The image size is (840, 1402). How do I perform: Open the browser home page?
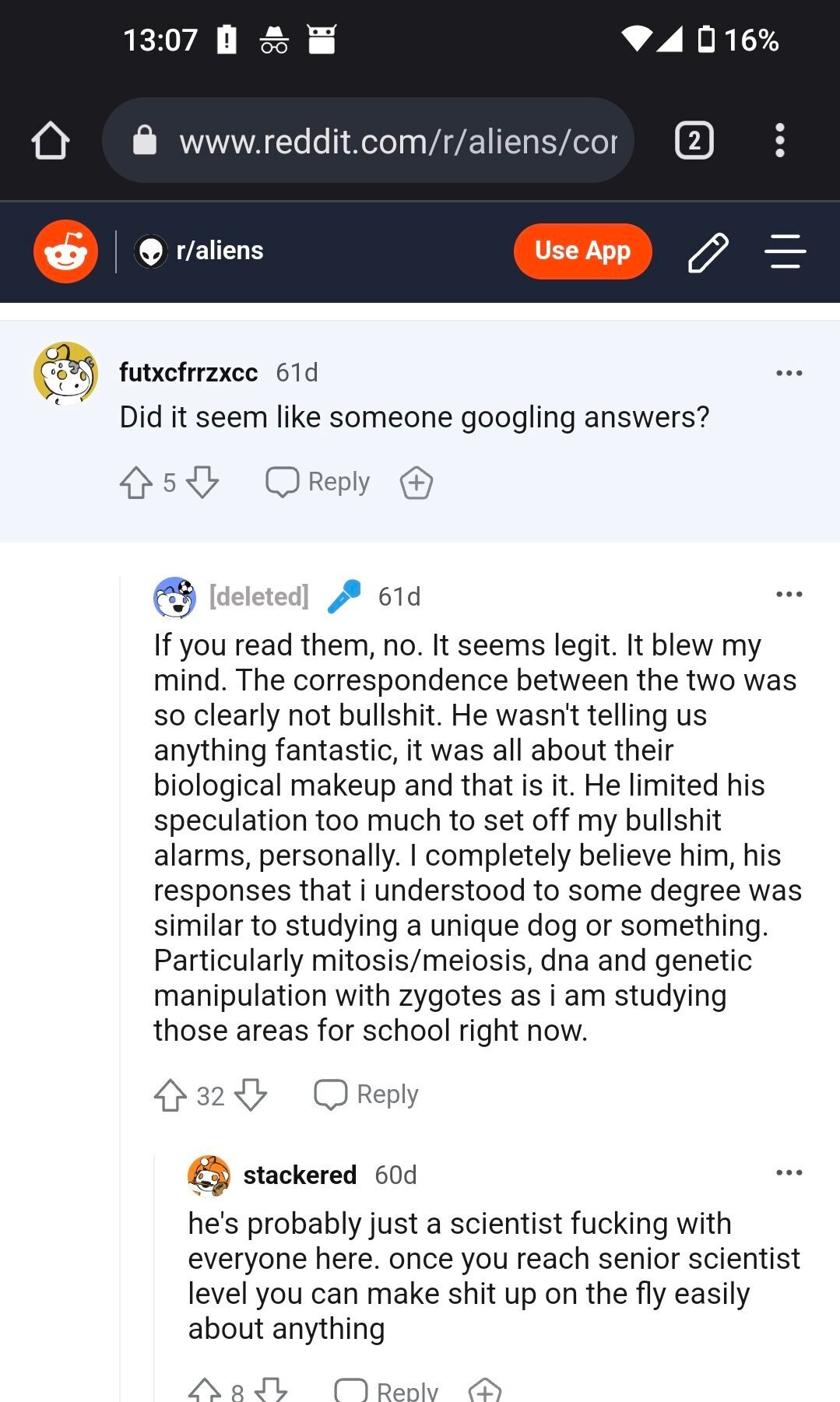click(51, 141)
